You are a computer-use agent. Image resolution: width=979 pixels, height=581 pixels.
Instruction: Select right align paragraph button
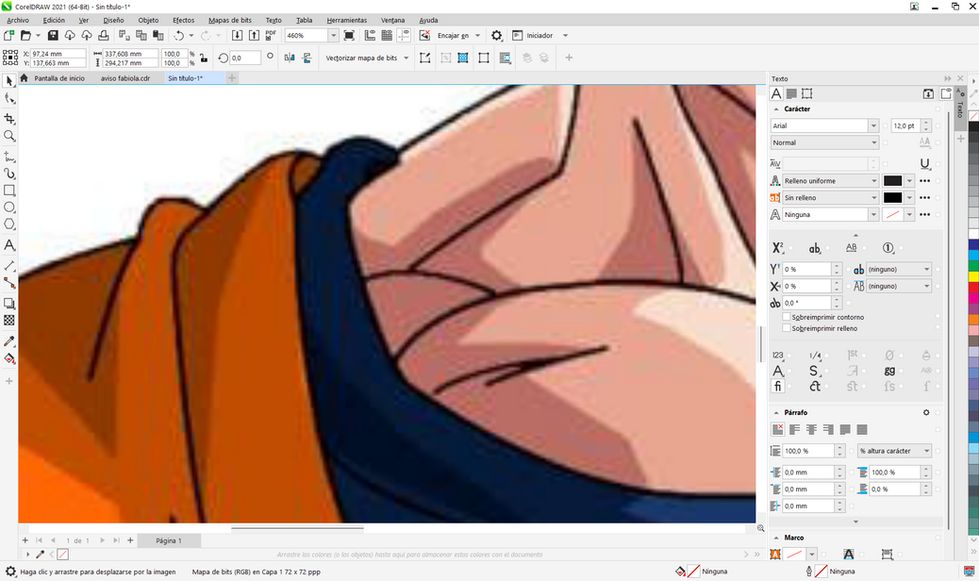829,429
